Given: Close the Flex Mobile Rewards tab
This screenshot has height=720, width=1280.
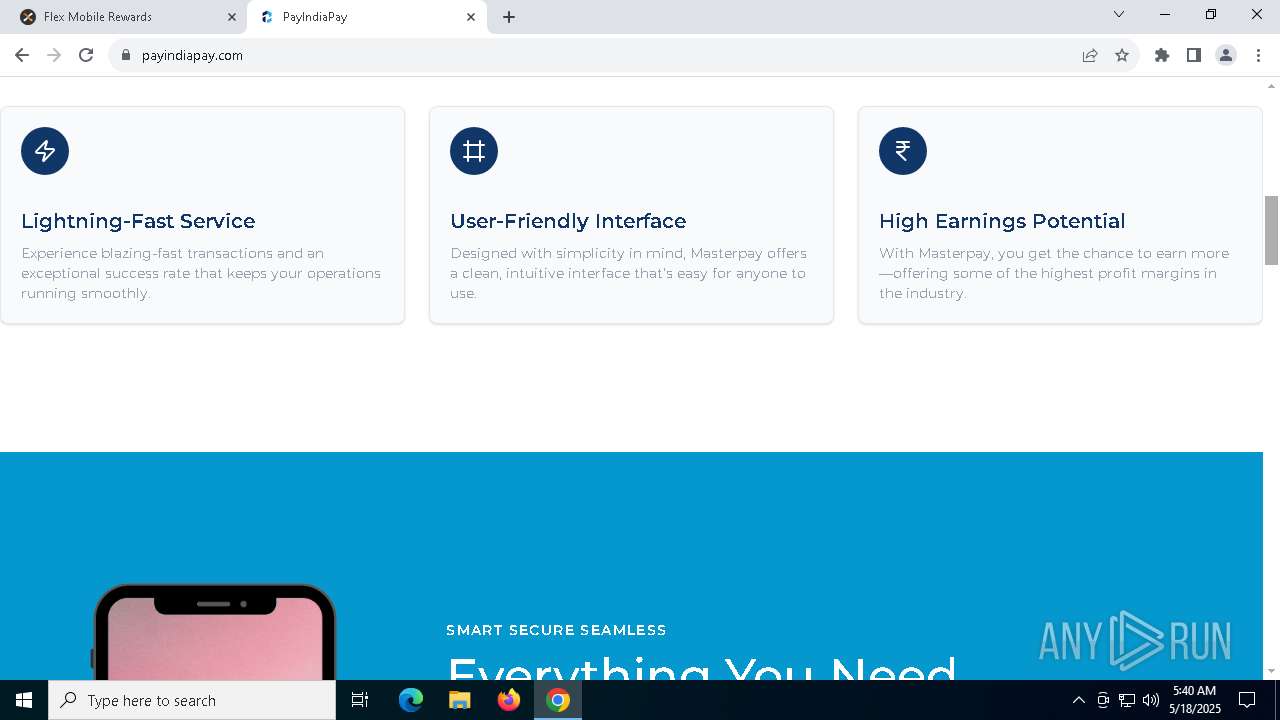Looking at the screenshot, I should pos(232,17).
